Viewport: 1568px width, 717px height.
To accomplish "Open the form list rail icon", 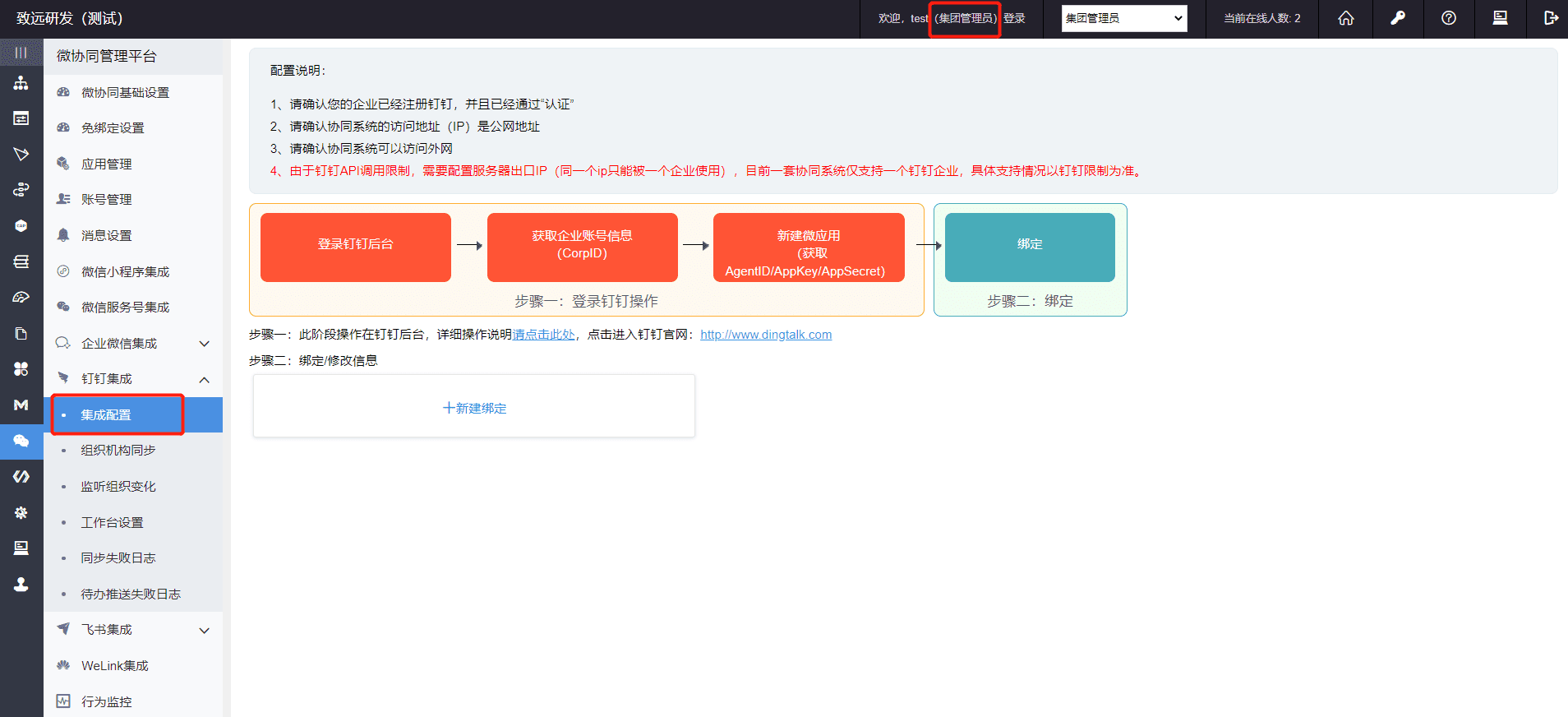I will (21, 118).
